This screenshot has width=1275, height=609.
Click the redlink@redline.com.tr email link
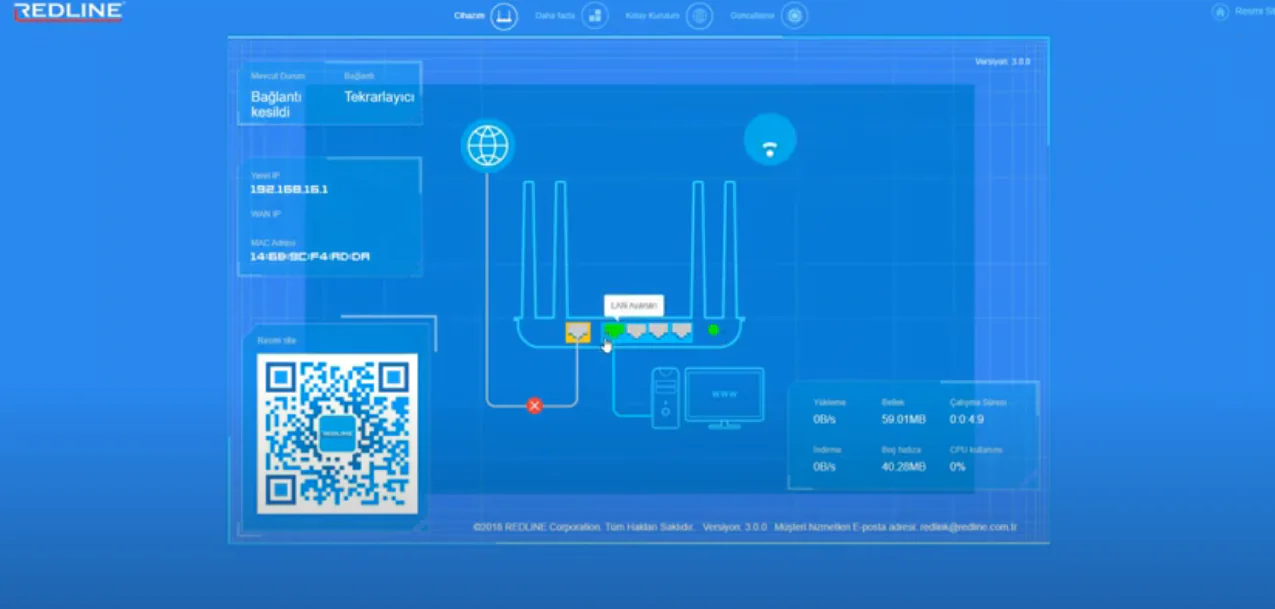[968, 527]
